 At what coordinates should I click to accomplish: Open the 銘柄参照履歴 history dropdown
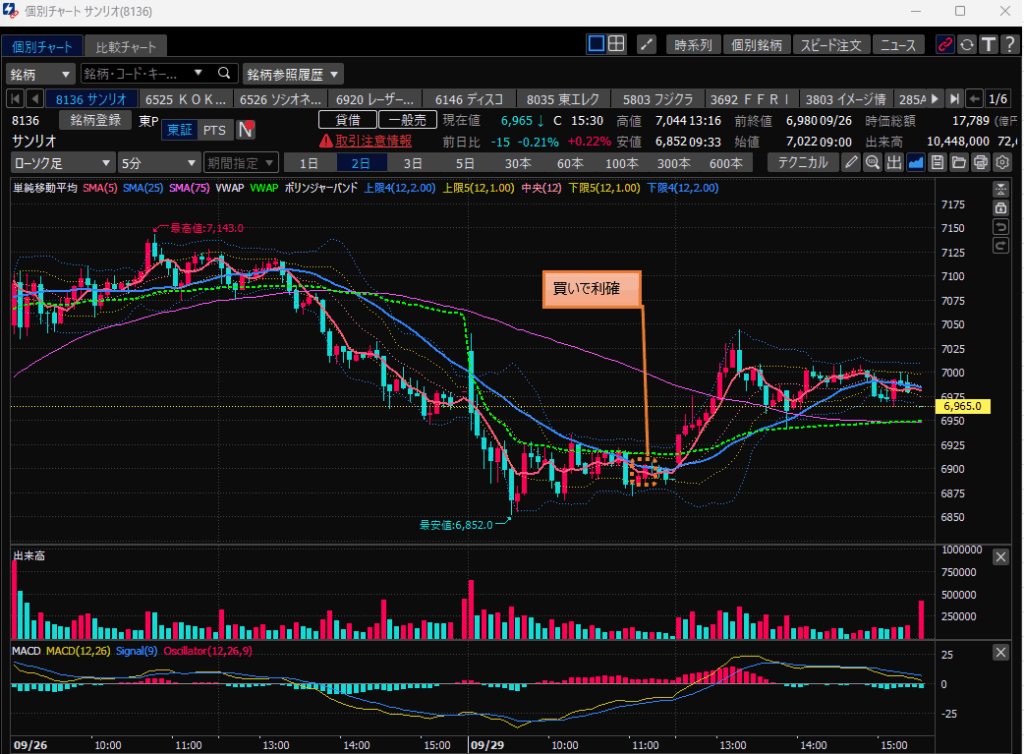click(x=293, y=74)
